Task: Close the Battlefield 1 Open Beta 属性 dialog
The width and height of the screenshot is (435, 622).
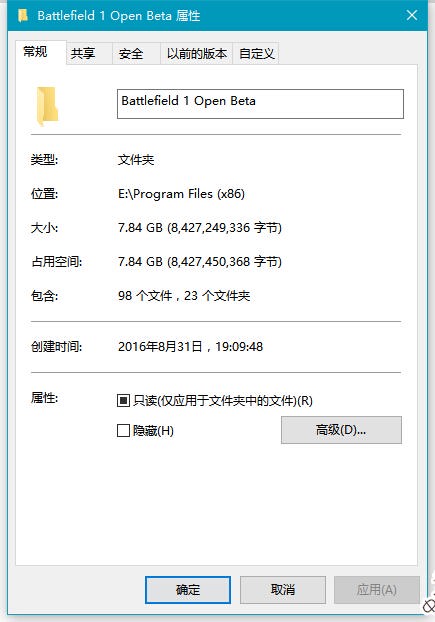Action: point(412,15)
